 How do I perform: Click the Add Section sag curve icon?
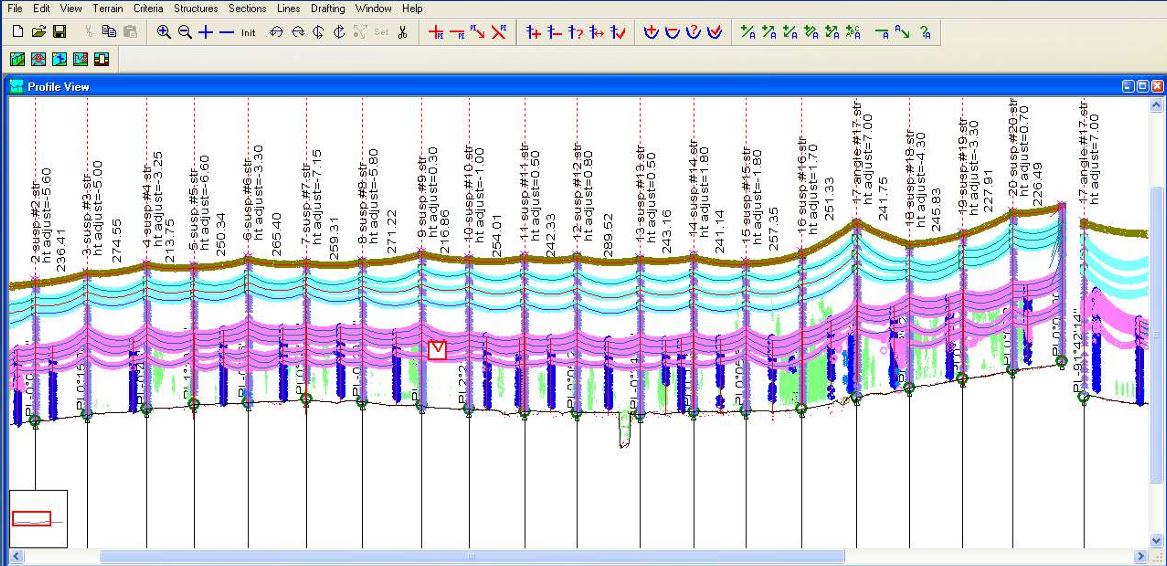[651, 32]
